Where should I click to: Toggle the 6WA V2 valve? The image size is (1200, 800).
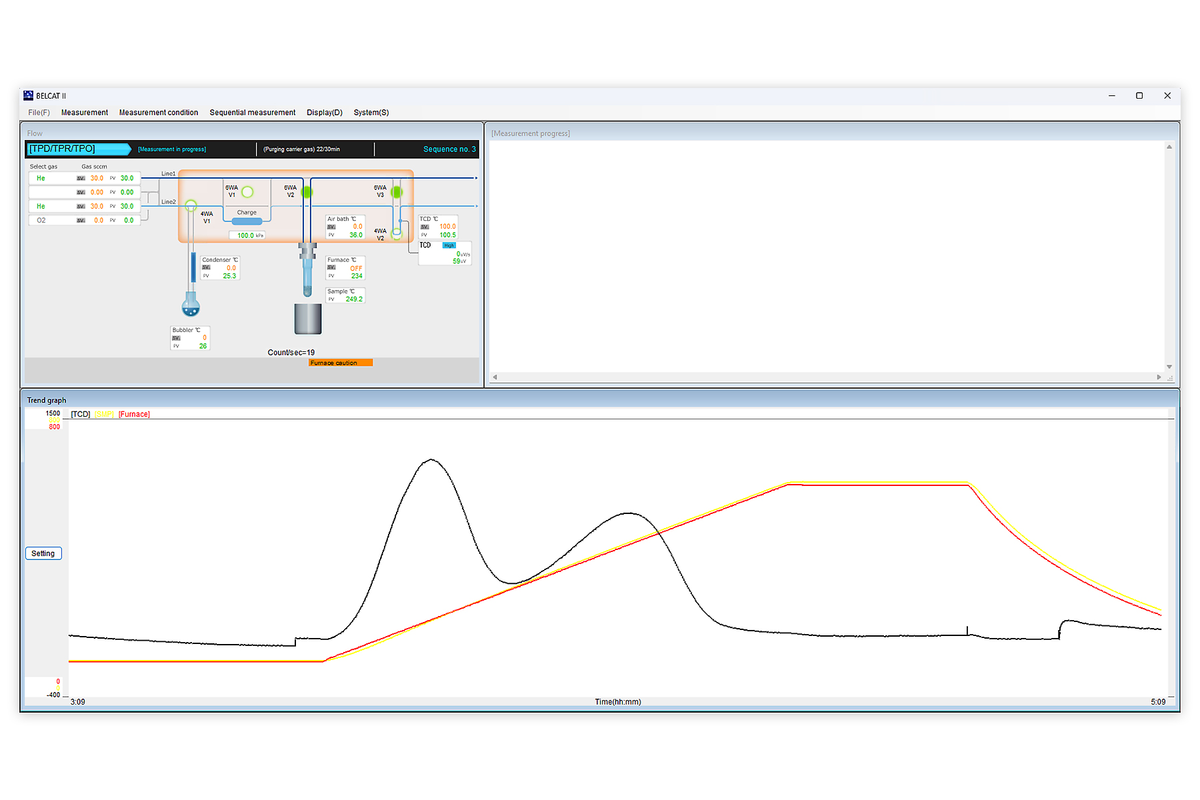[307, 191]
